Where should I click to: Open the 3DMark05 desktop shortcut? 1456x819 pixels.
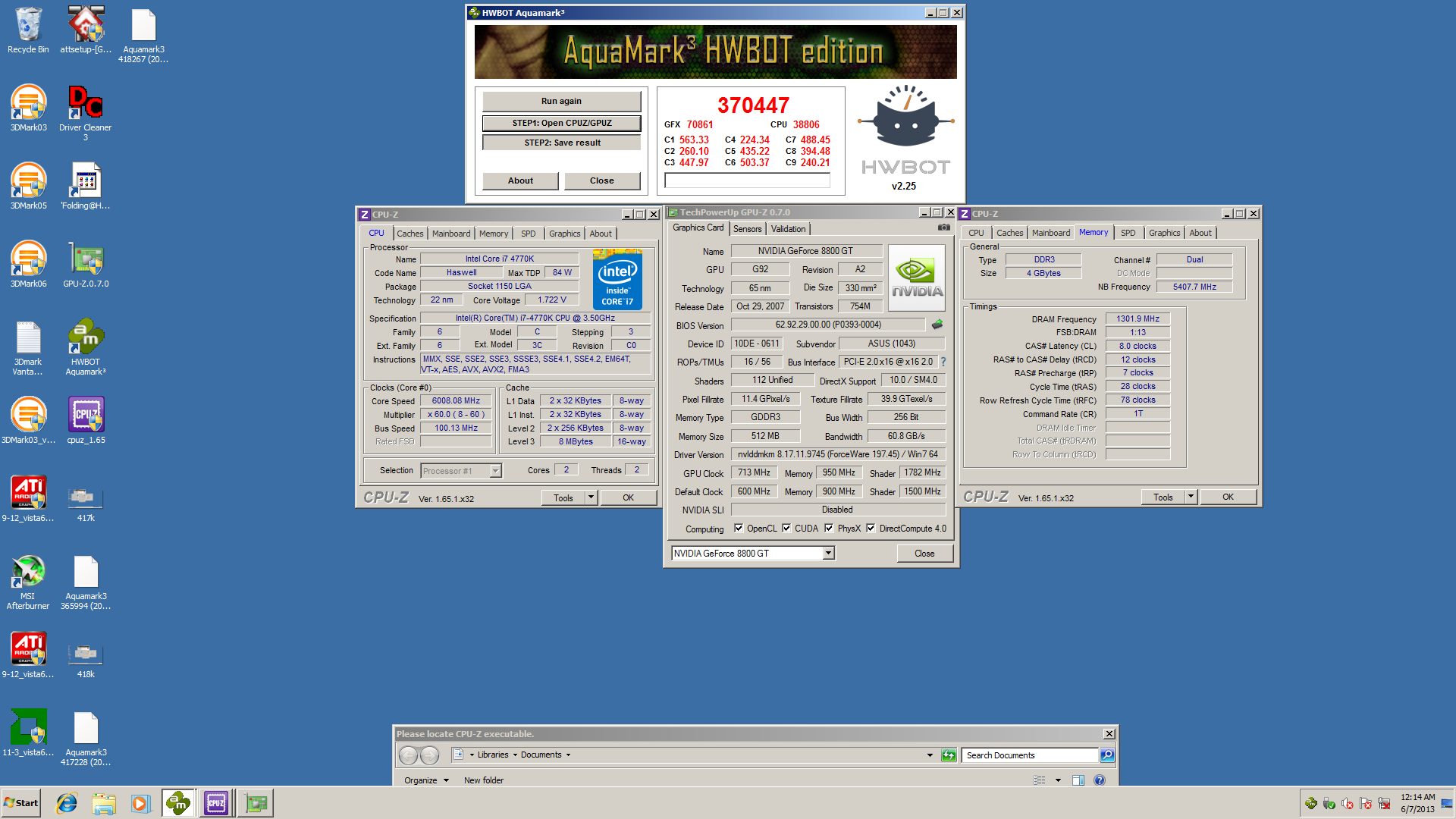coord(28,186)
